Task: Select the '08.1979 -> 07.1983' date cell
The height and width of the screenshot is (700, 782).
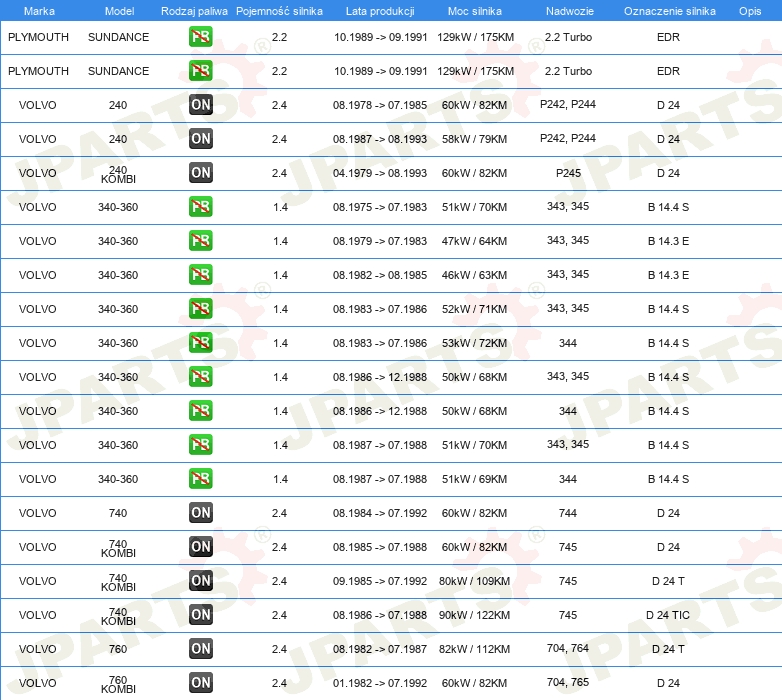Action: coord(380,241)
